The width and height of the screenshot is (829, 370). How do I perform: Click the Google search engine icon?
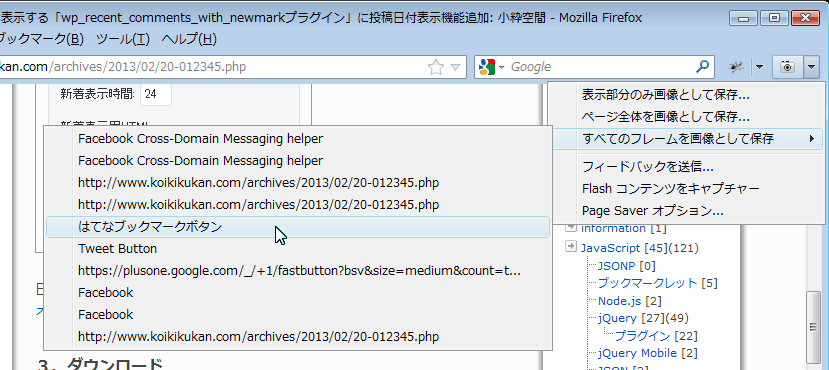coord(486,67)
